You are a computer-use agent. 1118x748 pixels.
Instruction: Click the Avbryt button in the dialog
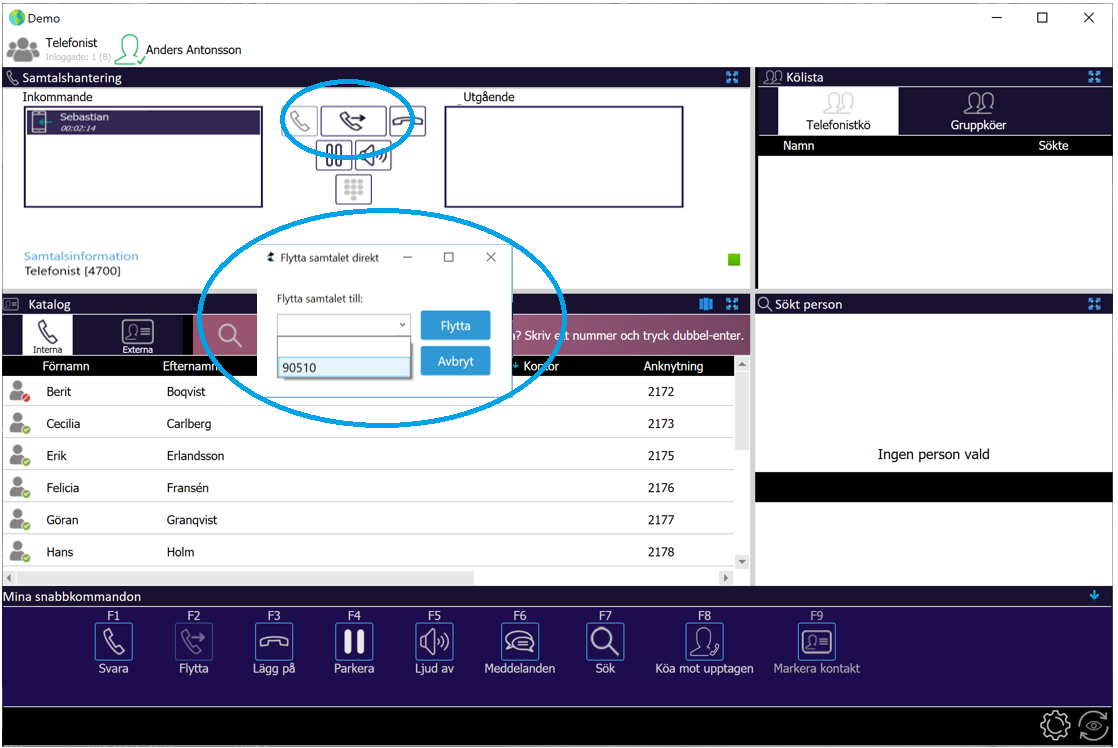click(x=455, y=361)
